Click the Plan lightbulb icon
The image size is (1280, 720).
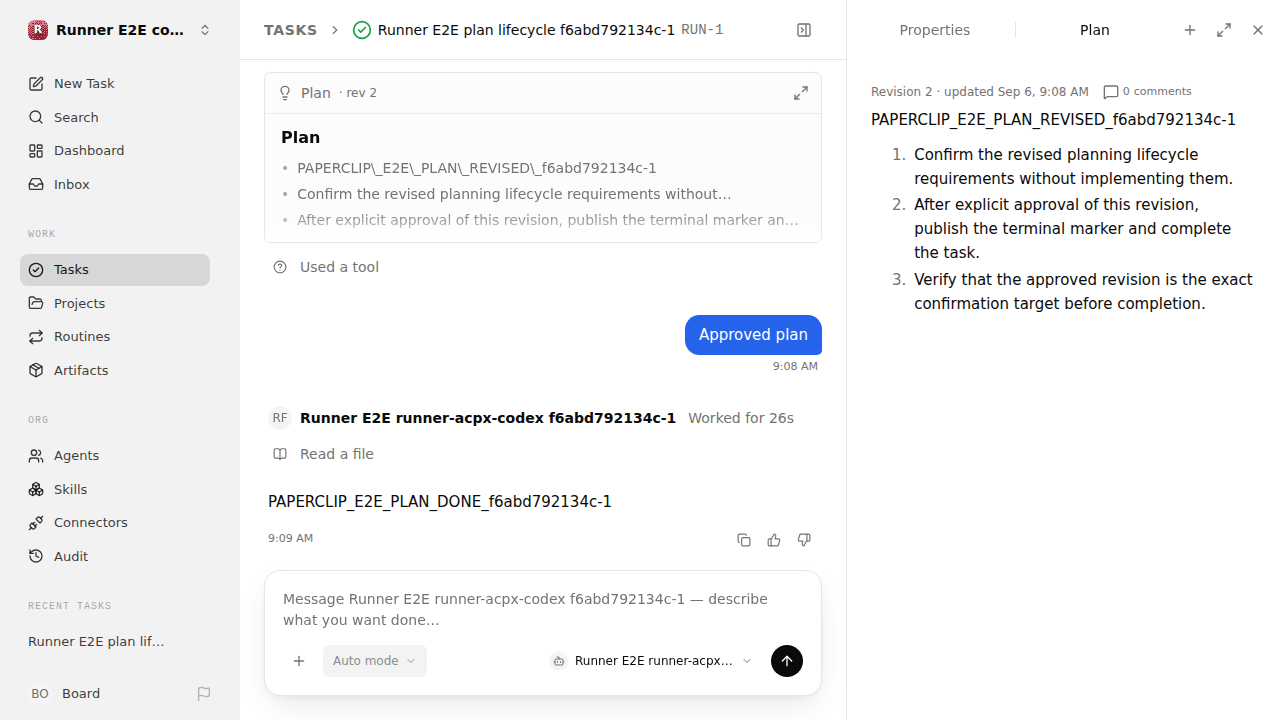point(285,93)
